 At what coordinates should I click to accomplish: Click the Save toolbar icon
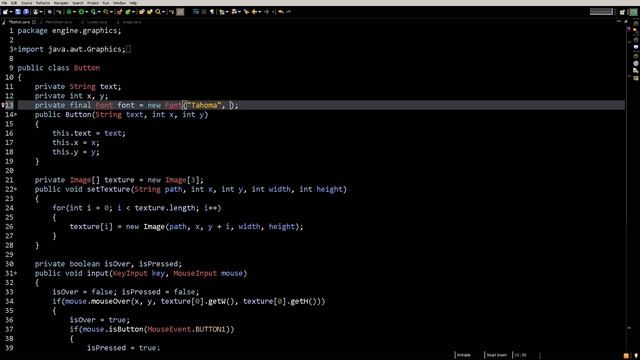click(x=18, y=12)
